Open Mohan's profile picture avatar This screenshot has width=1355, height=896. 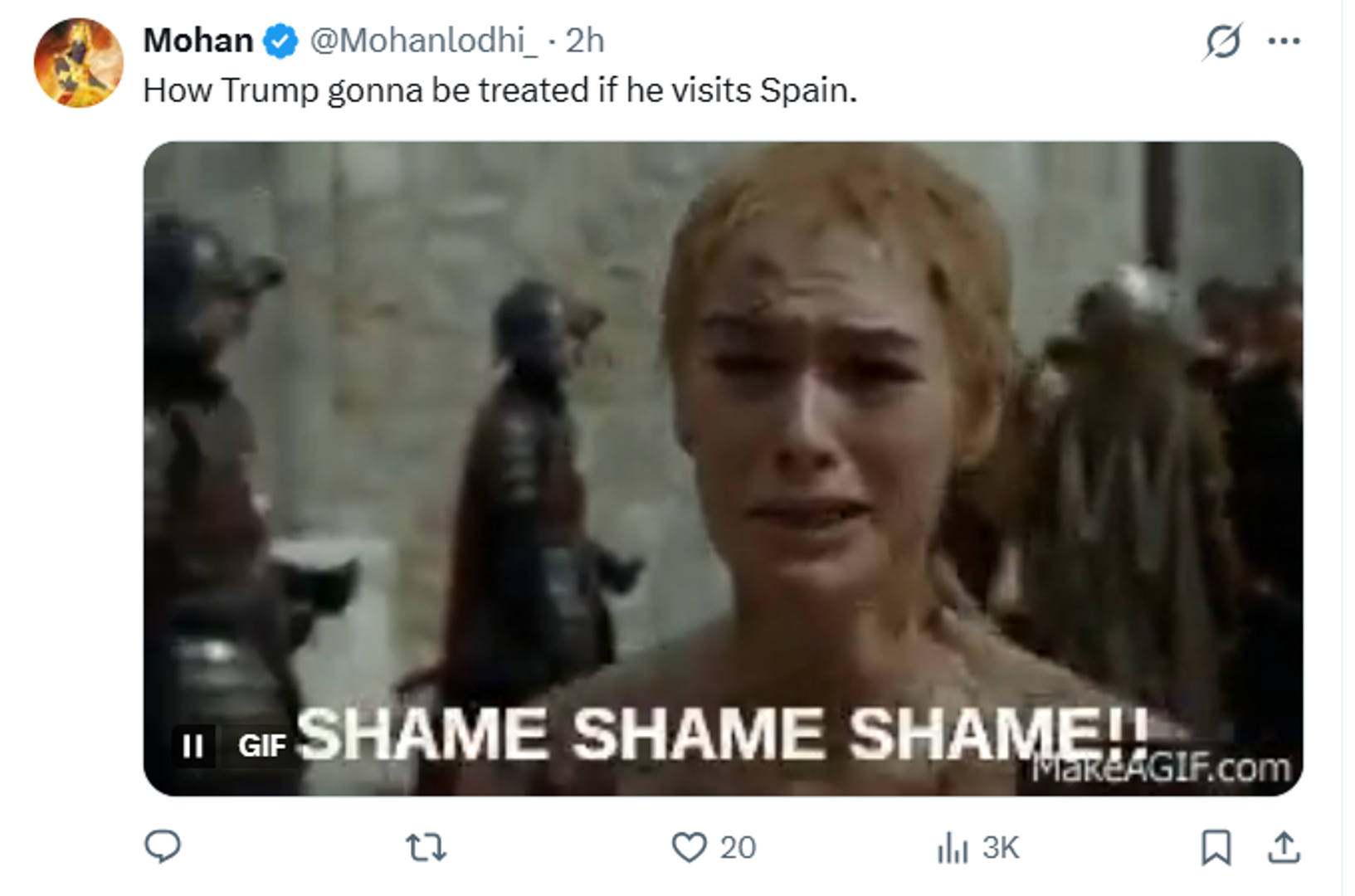point(78,62)
